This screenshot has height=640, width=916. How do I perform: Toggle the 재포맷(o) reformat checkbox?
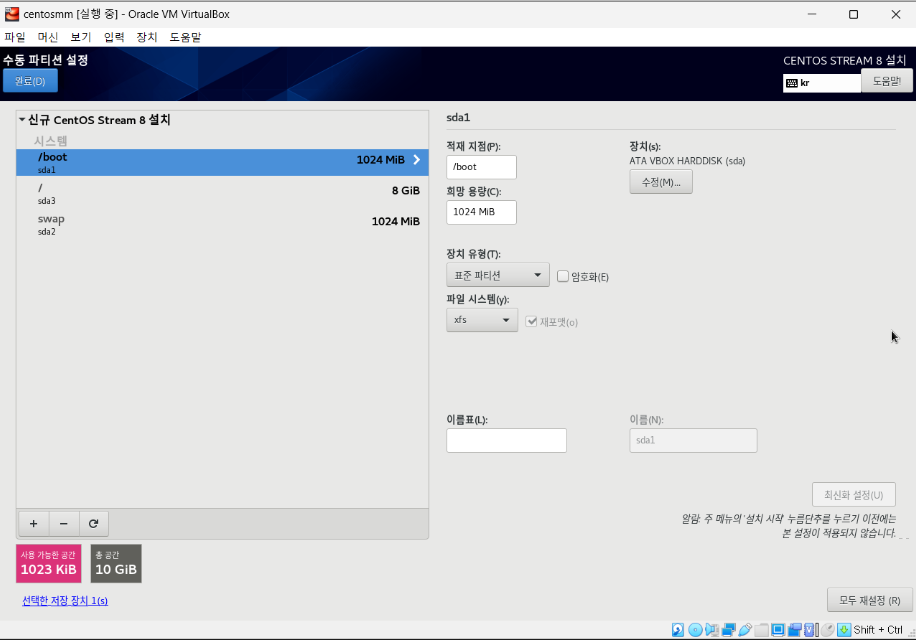pos(531,321)
